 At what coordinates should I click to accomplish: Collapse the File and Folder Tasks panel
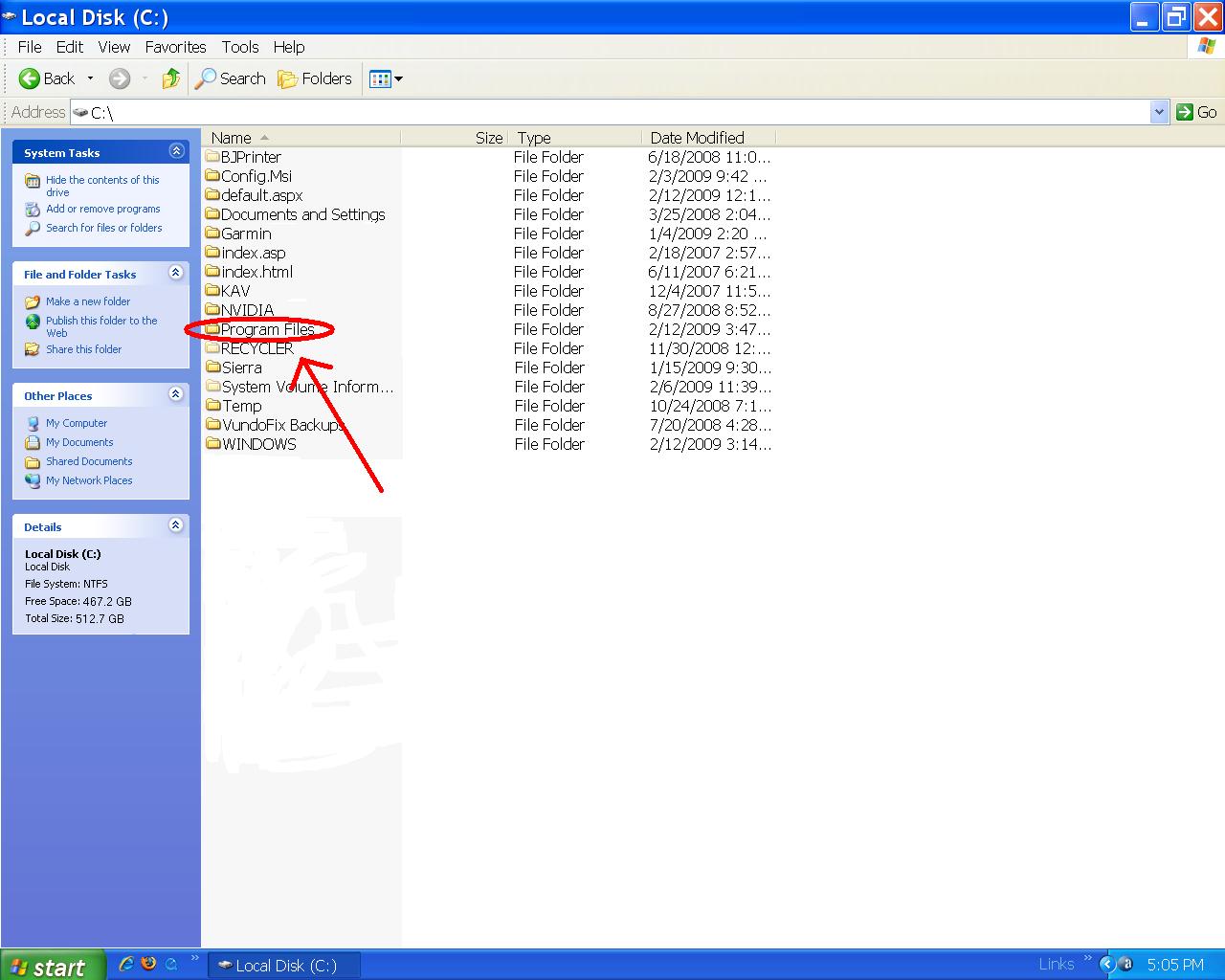pos(176,273)
